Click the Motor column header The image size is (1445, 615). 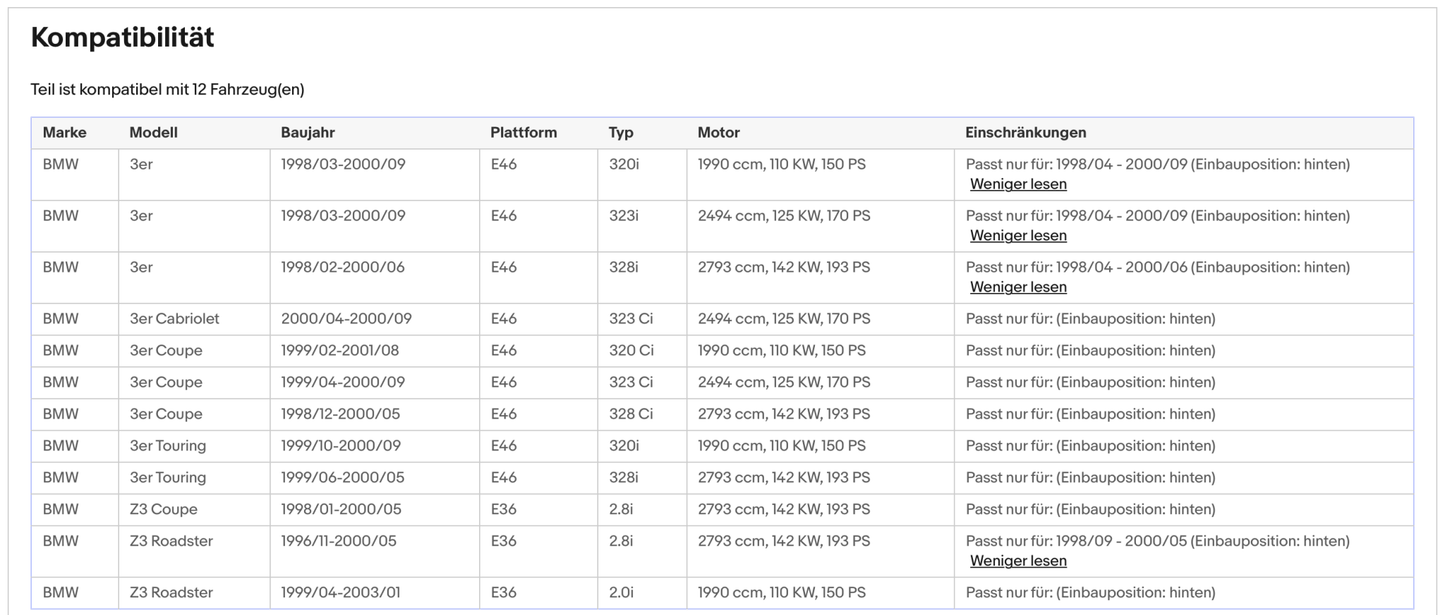click(x=718, y=133)
